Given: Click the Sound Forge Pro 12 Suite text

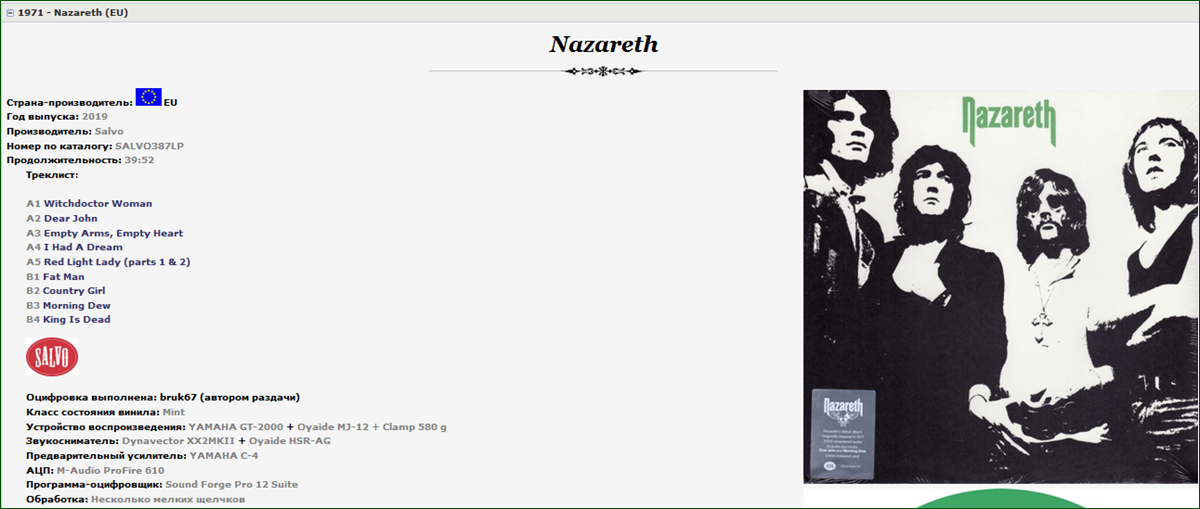Looking at the screenshot, I should pyautogui.click(x=231, y=485).
